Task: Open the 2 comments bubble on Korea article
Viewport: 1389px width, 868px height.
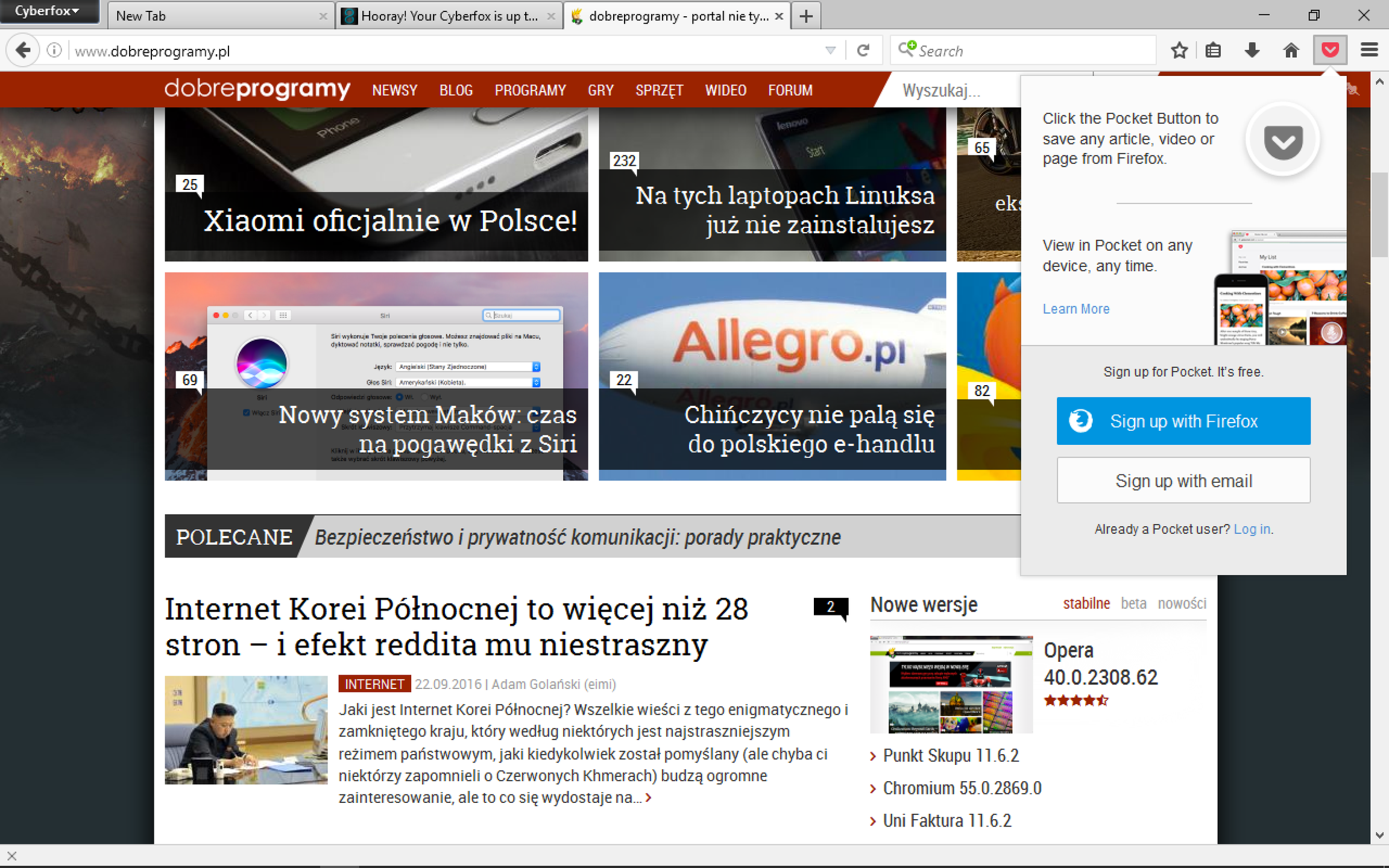Action: pyautogui.click(x=831, y=608)
